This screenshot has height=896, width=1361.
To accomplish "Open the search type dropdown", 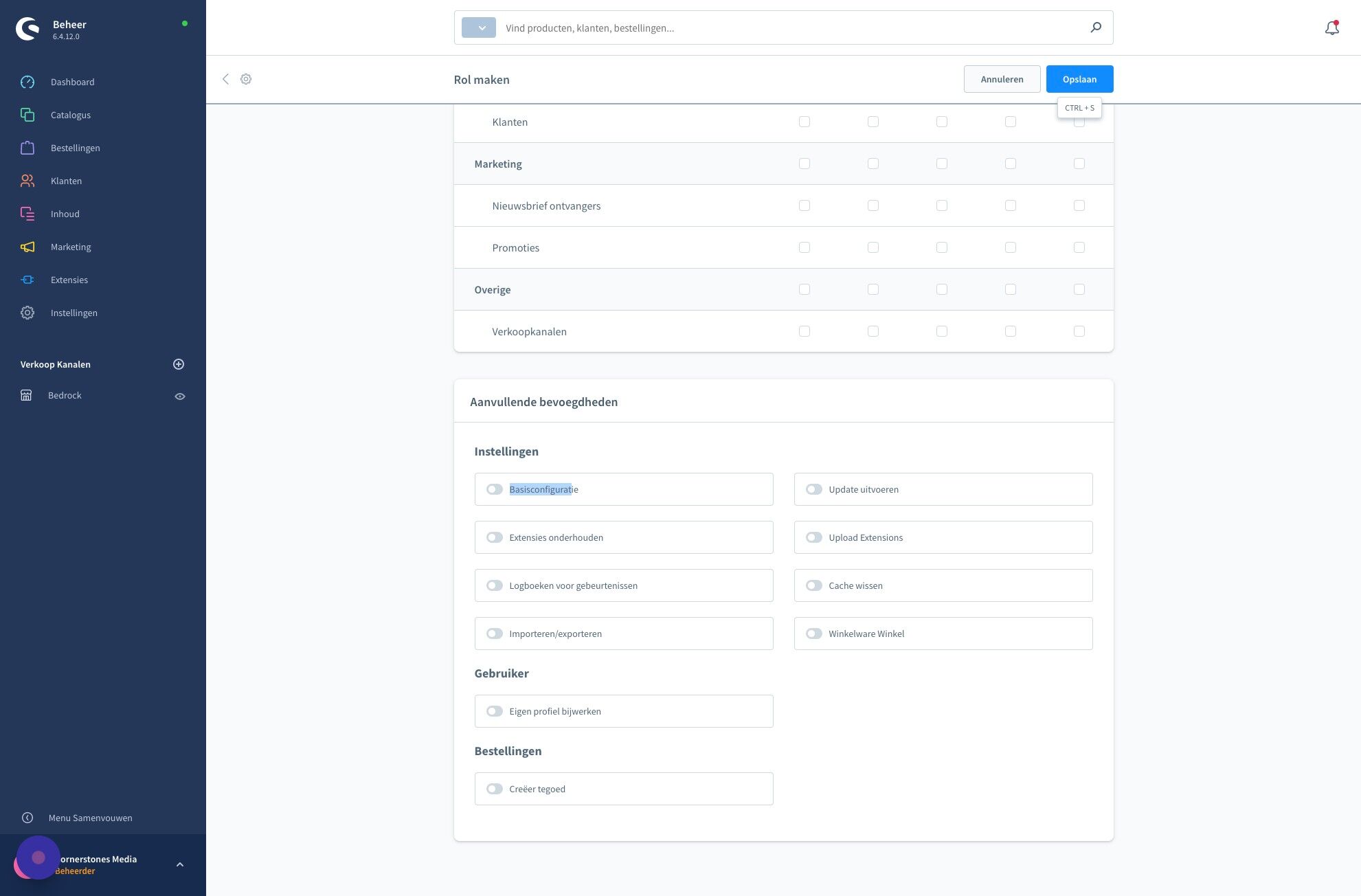I will click(x=479, y=27).
